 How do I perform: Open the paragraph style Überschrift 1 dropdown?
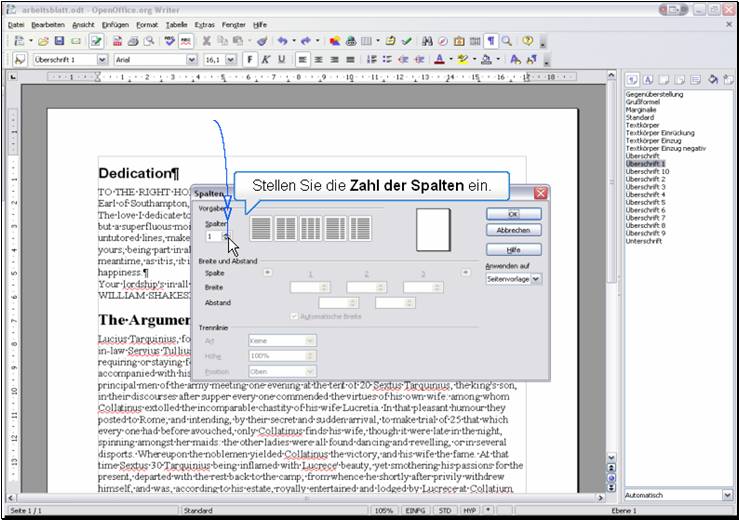[x=102, y=60]
